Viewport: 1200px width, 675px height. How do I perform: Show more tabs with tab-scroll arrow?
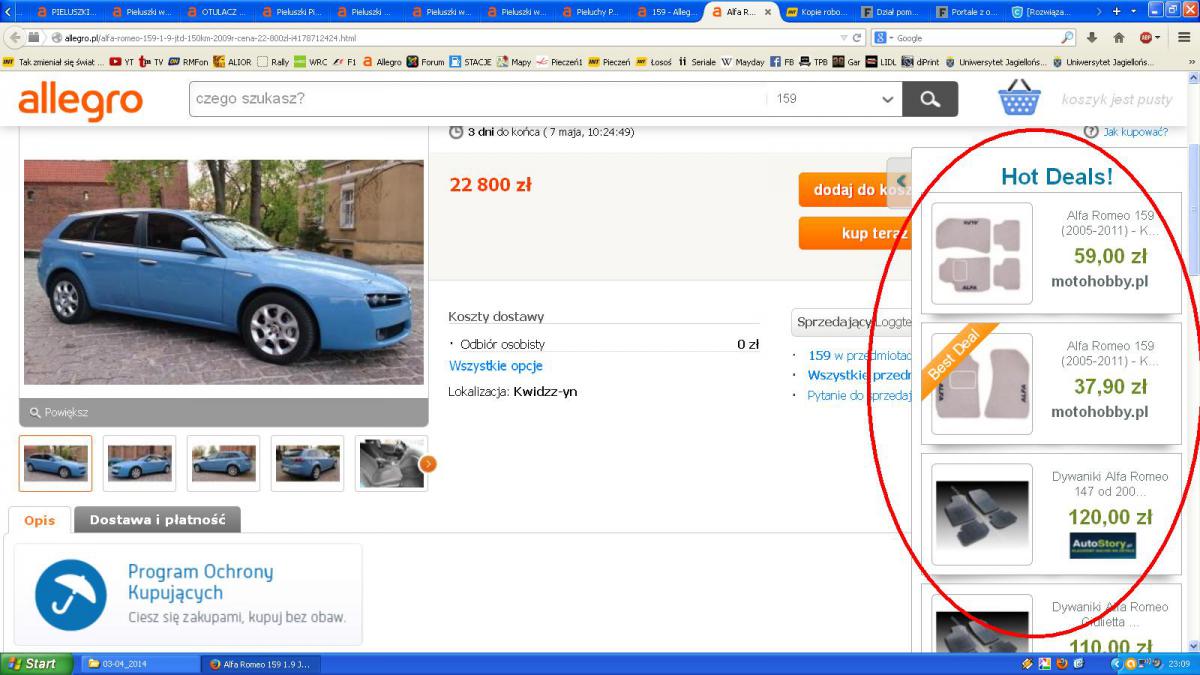[x=1101, y=12]
